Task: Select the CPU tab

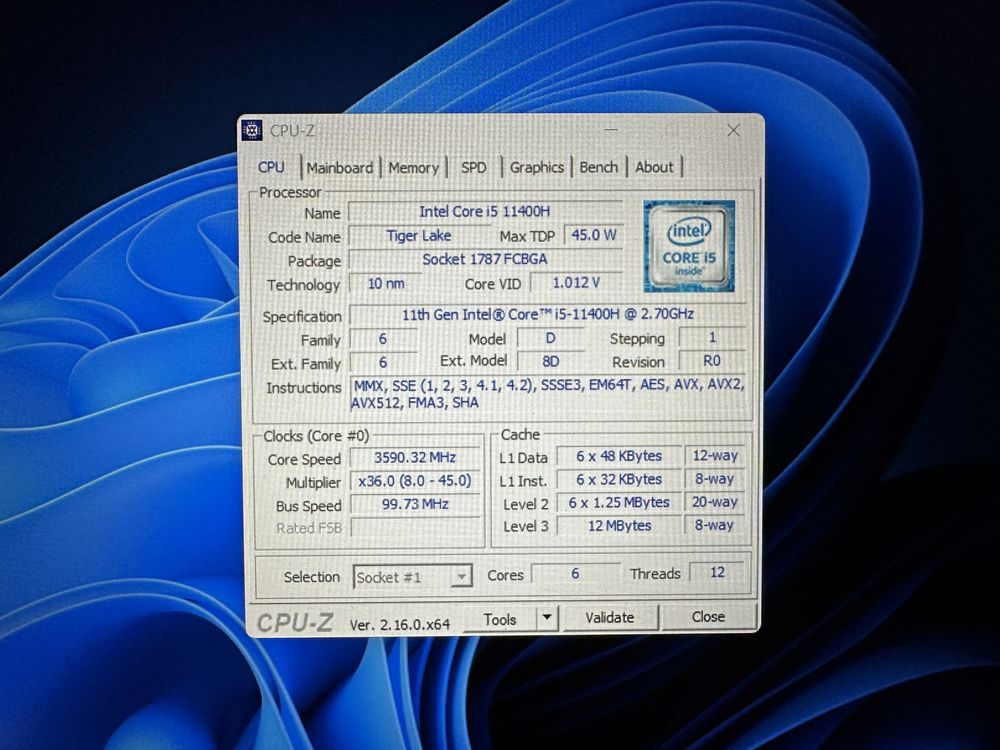Action: click(271, 167)
